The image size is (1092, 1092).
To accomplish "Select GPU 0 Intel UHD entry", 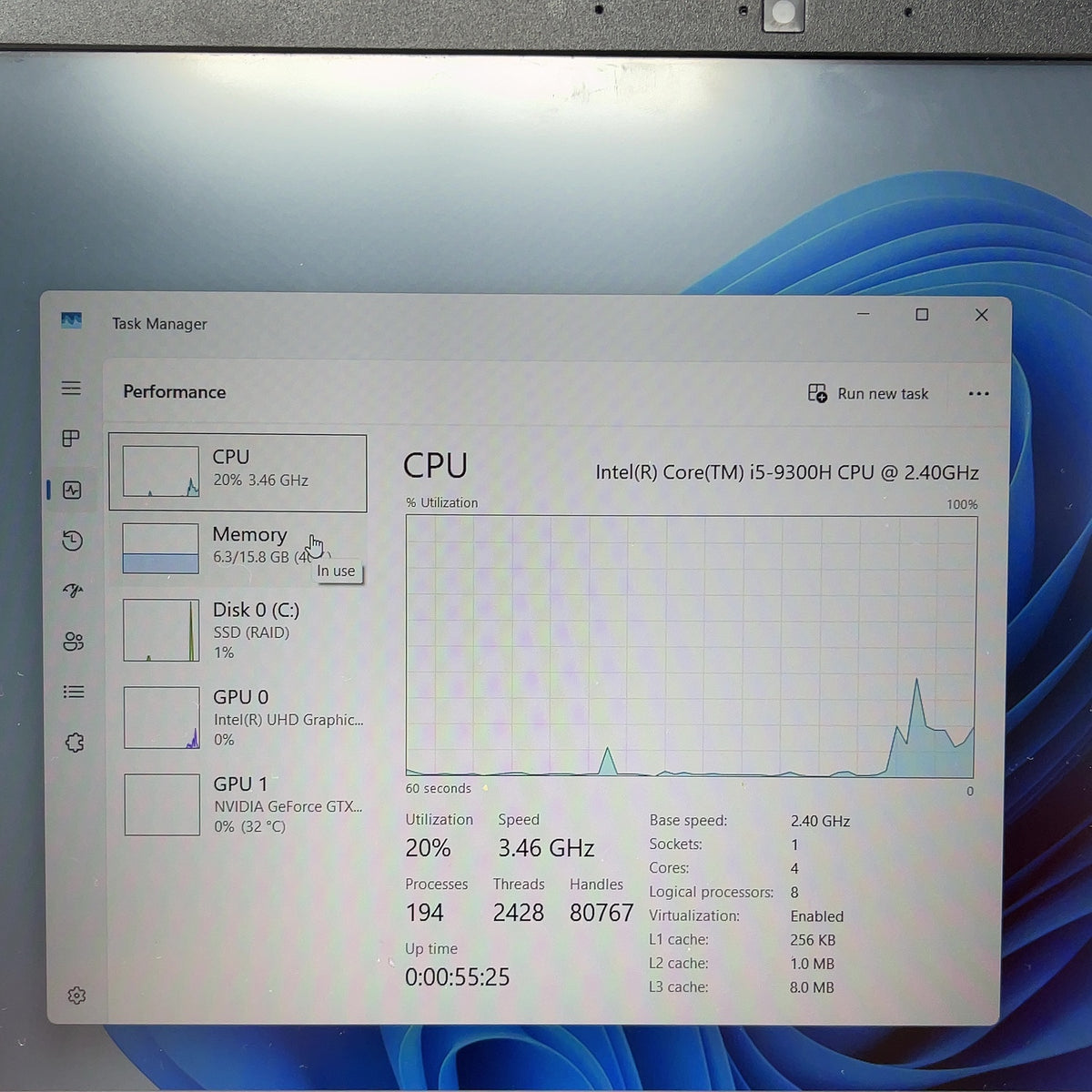I will pos(238,718).
